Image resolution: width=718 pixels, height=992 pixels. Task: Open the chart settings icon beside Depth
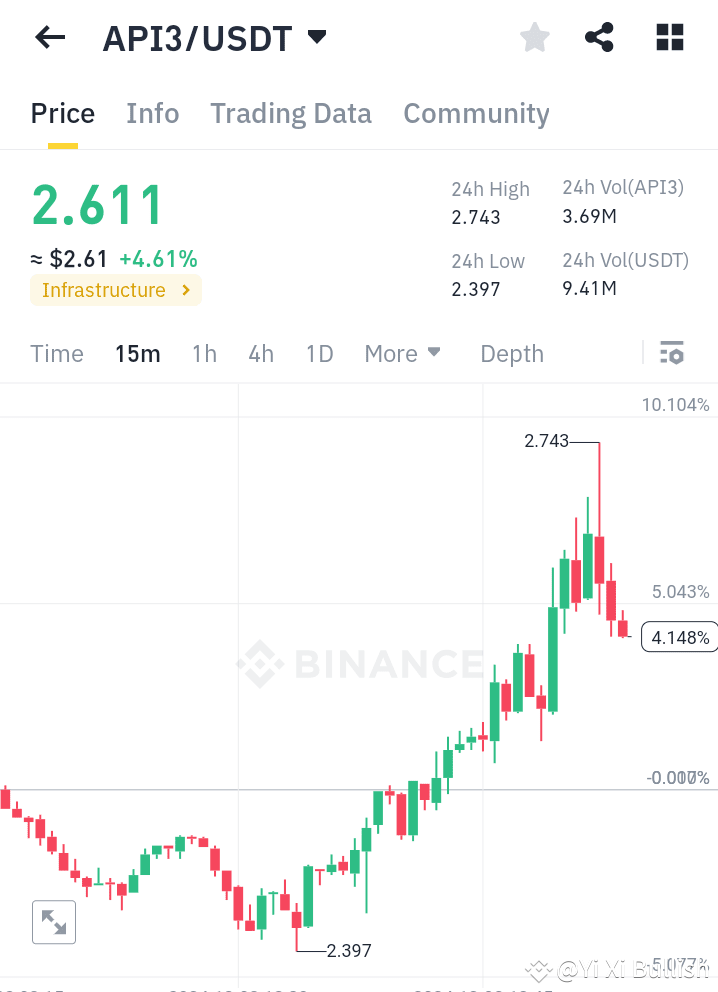tap(671, 353)
